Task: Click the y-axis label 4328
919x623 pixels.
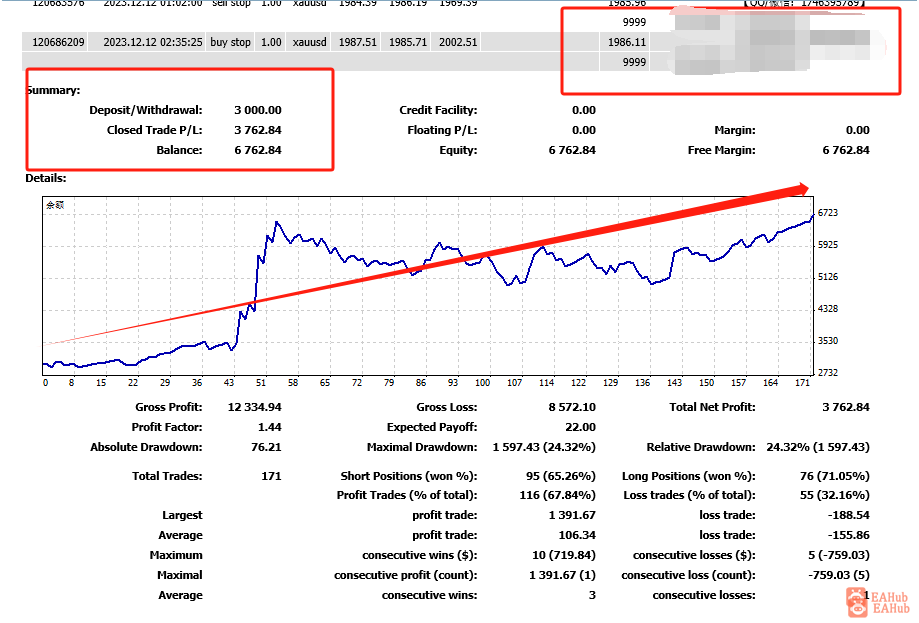Action: pyautogui.click(x=828, y=309)
